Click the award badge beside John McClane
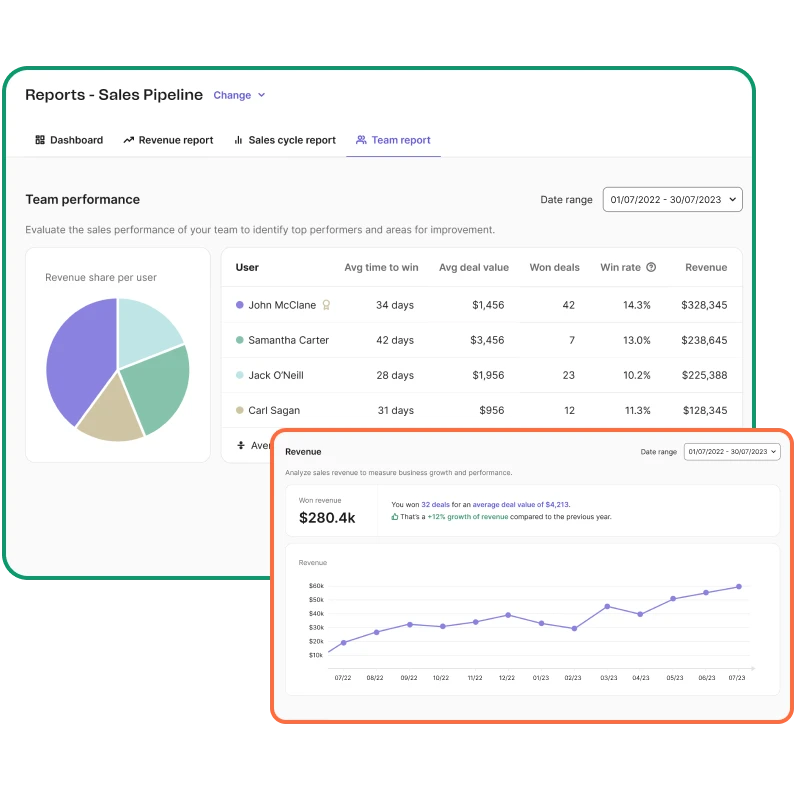 (326, 305)
